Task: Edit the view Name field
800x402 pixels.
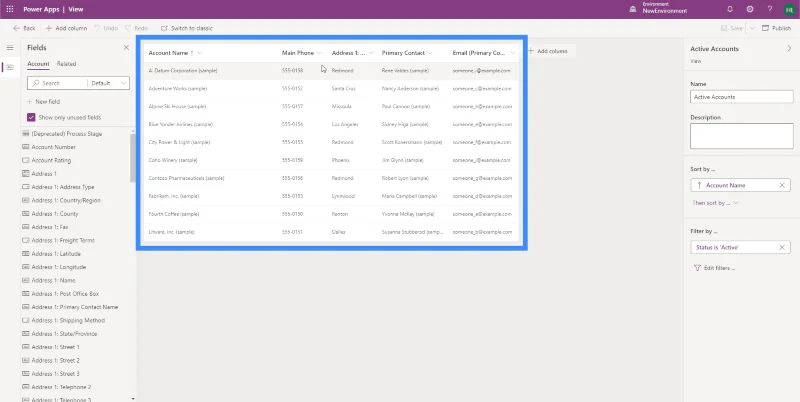Action: (741, 97)
